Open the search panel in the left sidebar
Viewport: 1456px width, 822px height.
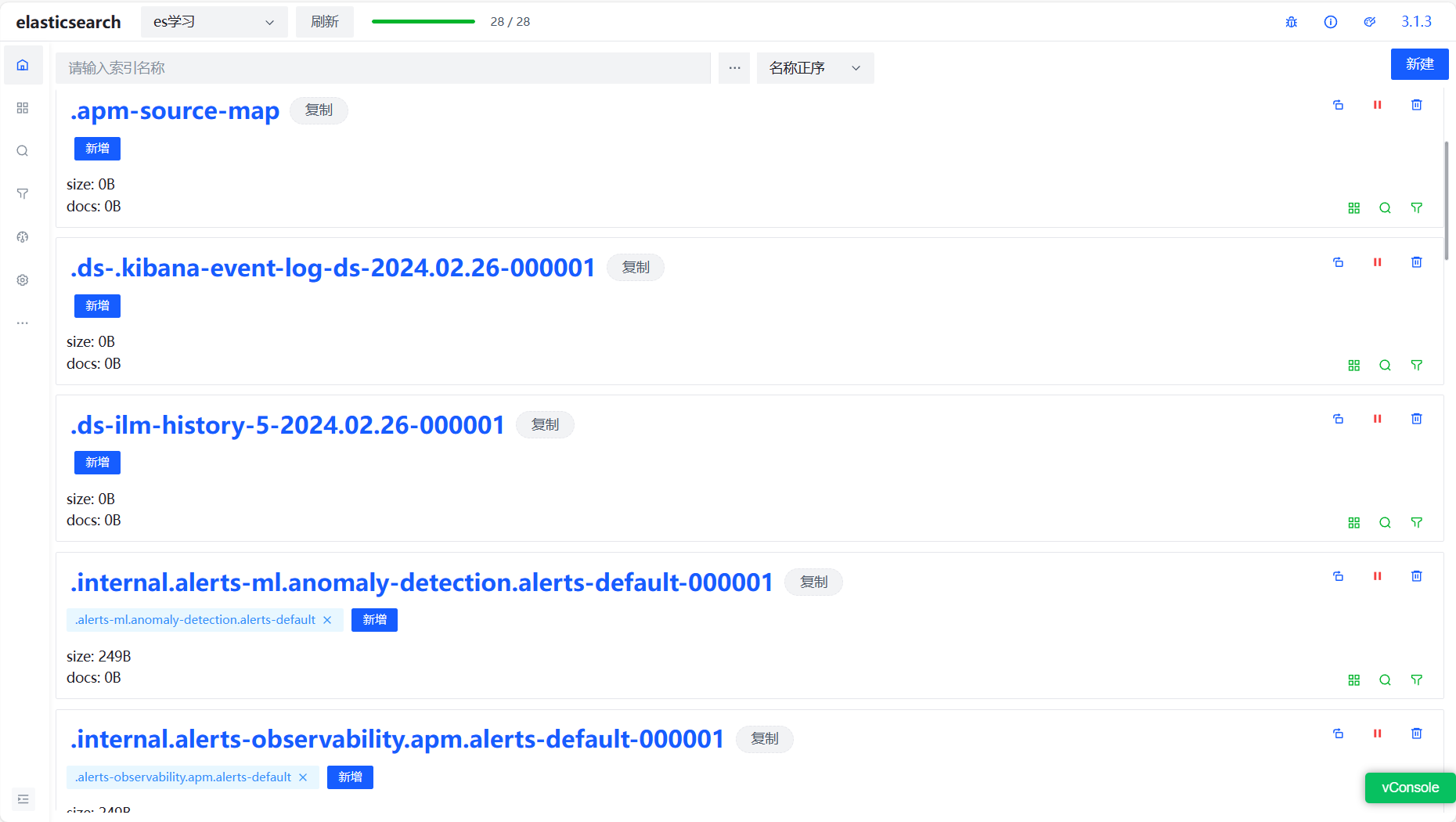pos(23,150)
